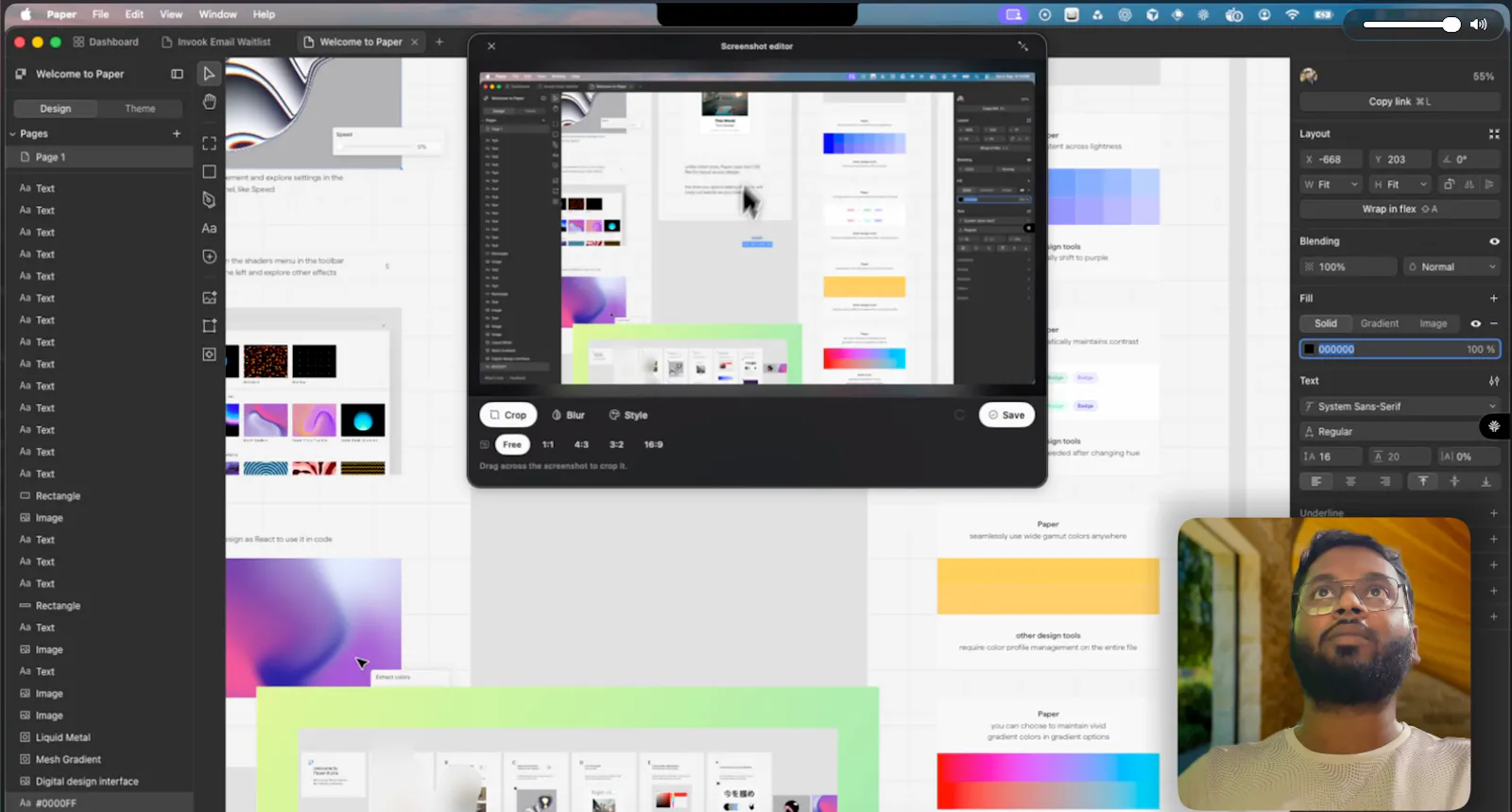The width and height of the screenshot is (1512, 812).
Task: Open the Normal blend mode dropdown
Action: (x=1452, y=268)
